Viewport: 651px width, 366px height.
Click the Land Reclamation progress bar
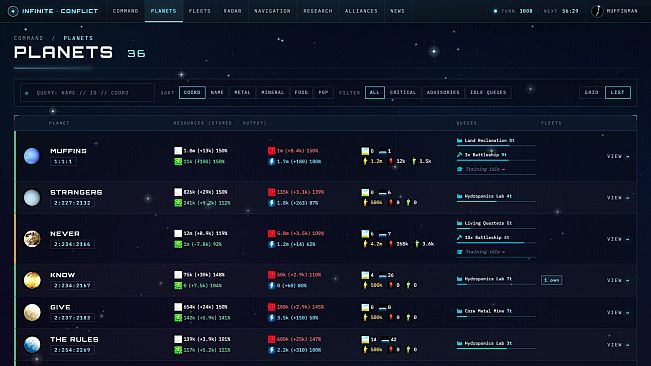click(x=496, y=146)
